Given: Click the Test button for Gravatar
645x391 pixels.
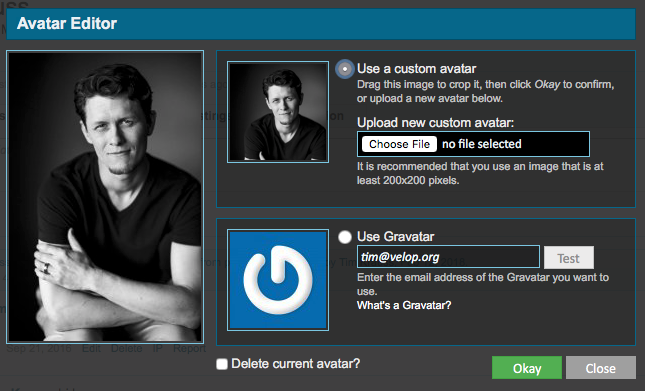Looking at the screenshot, I should click(x=568, y=258).
